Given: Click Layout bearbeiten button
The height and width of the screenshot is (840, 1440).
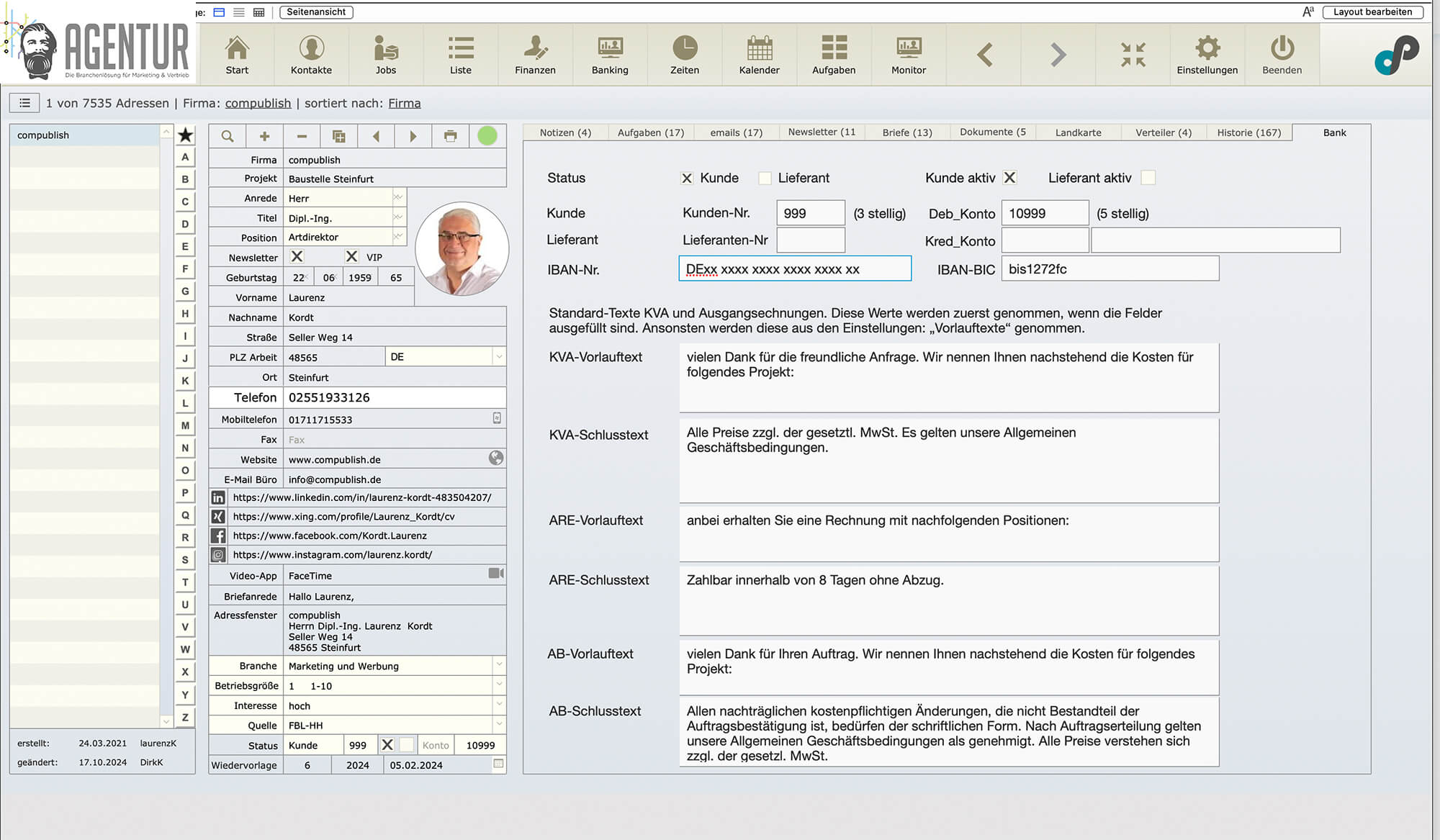Looking at the screenshot, I should coord(1372,12).
